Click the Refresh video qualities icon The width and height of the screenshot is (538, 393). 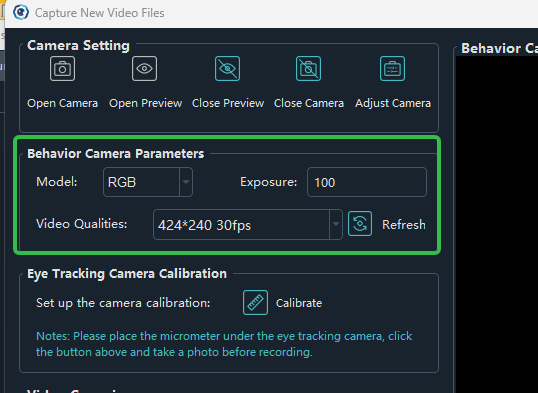pos(360,224)
